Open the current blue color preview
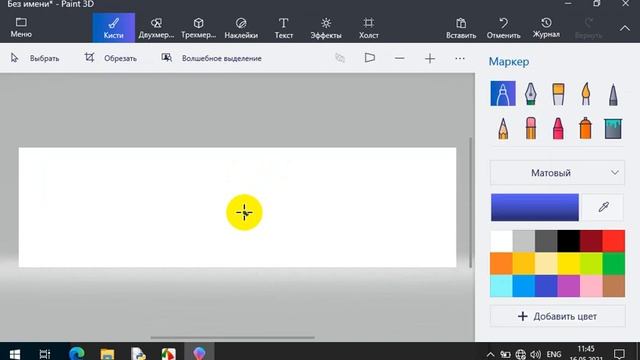 [x=535, y=207]
